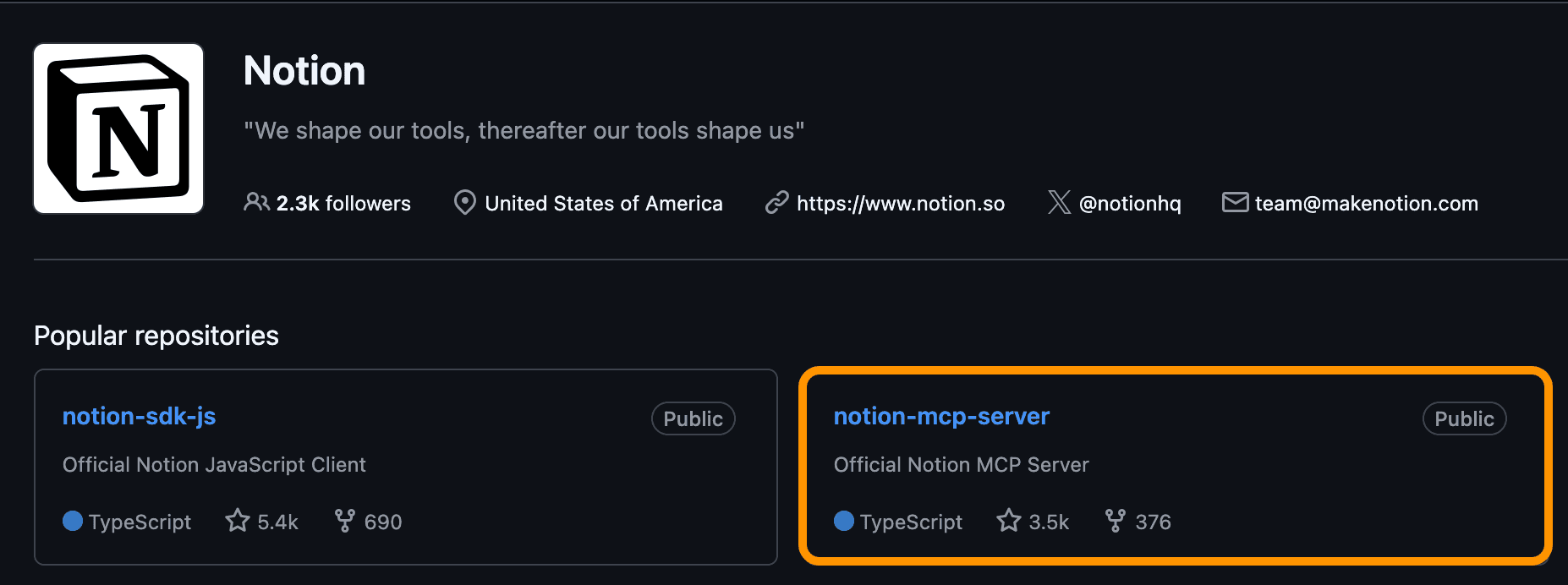Open the 2.3k followers list
1568x585 pixels.
point(343,204)
